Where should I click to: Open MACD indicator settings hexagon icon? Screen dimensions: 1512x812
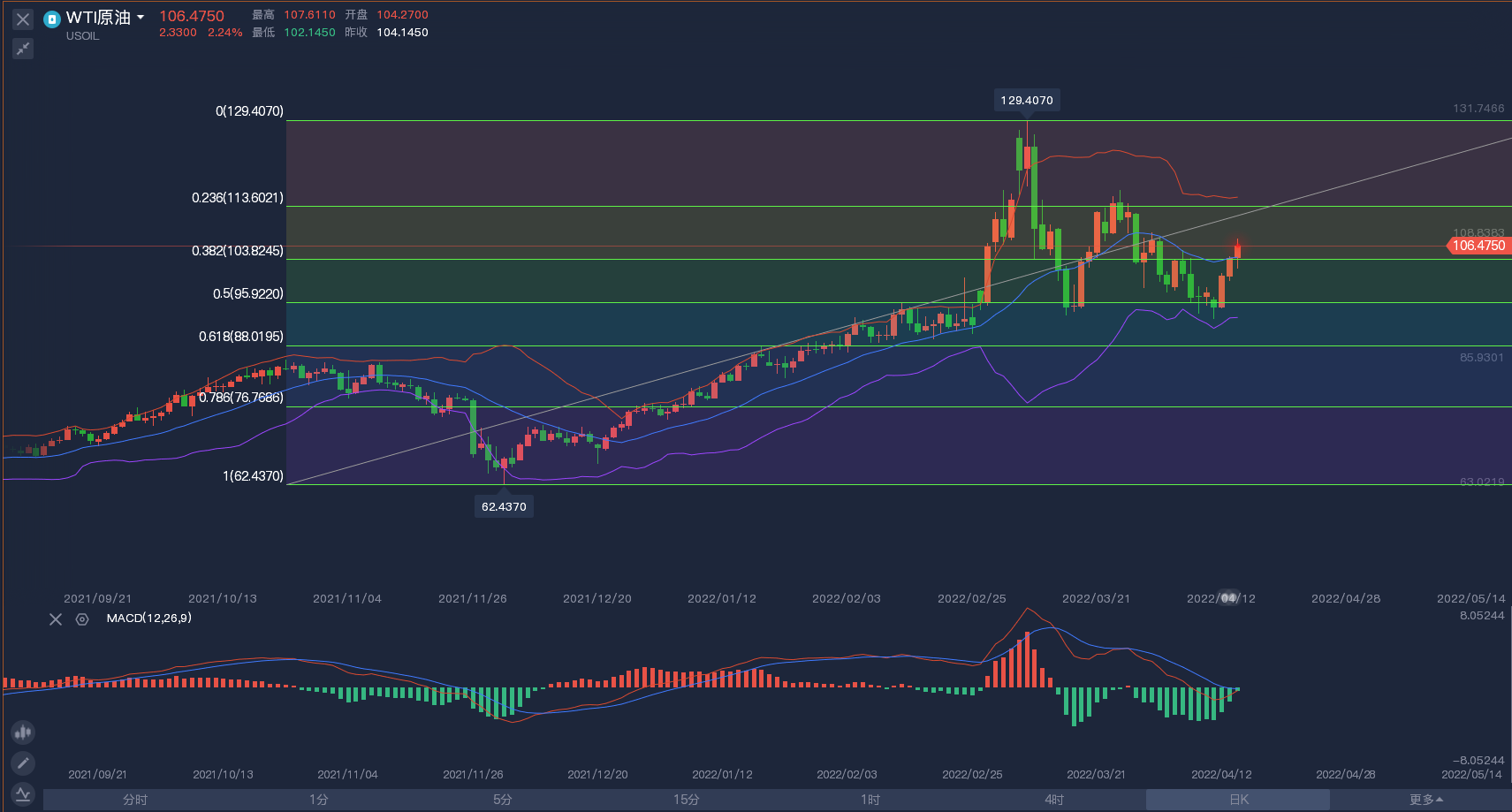82,619
